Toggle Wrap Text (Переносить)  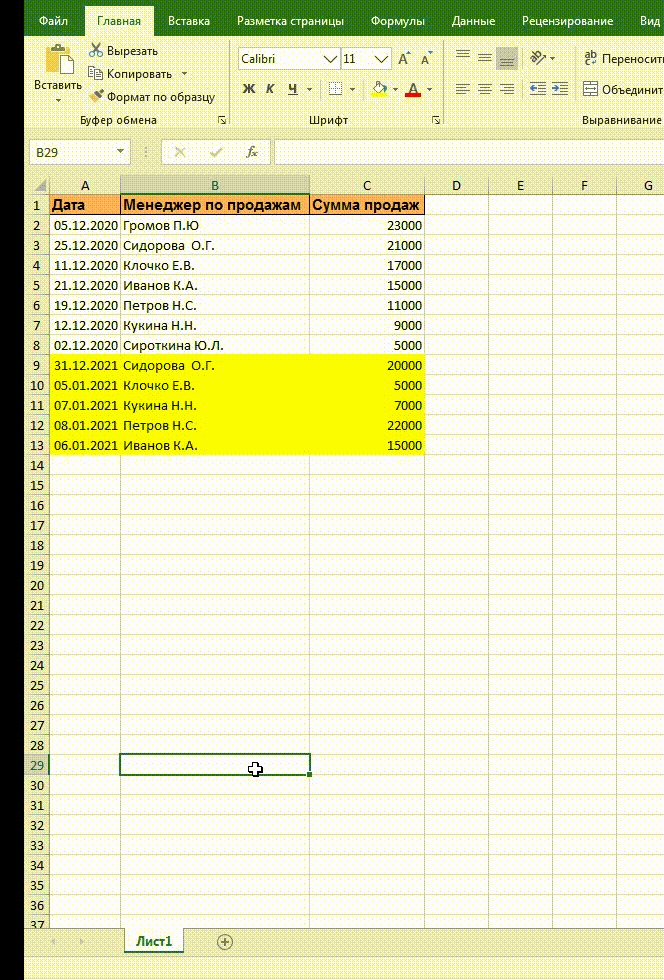tap(623, 59)
